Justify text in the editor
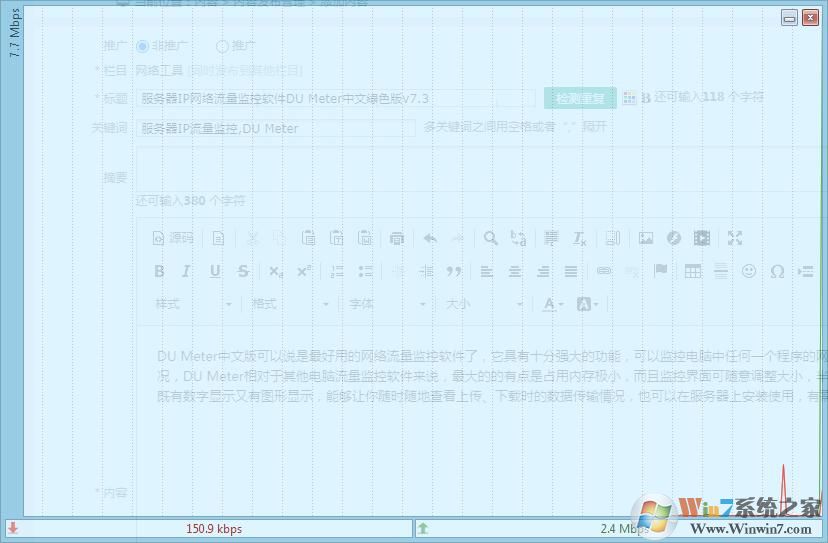This screenshot has height=543, width=828. 571,272
